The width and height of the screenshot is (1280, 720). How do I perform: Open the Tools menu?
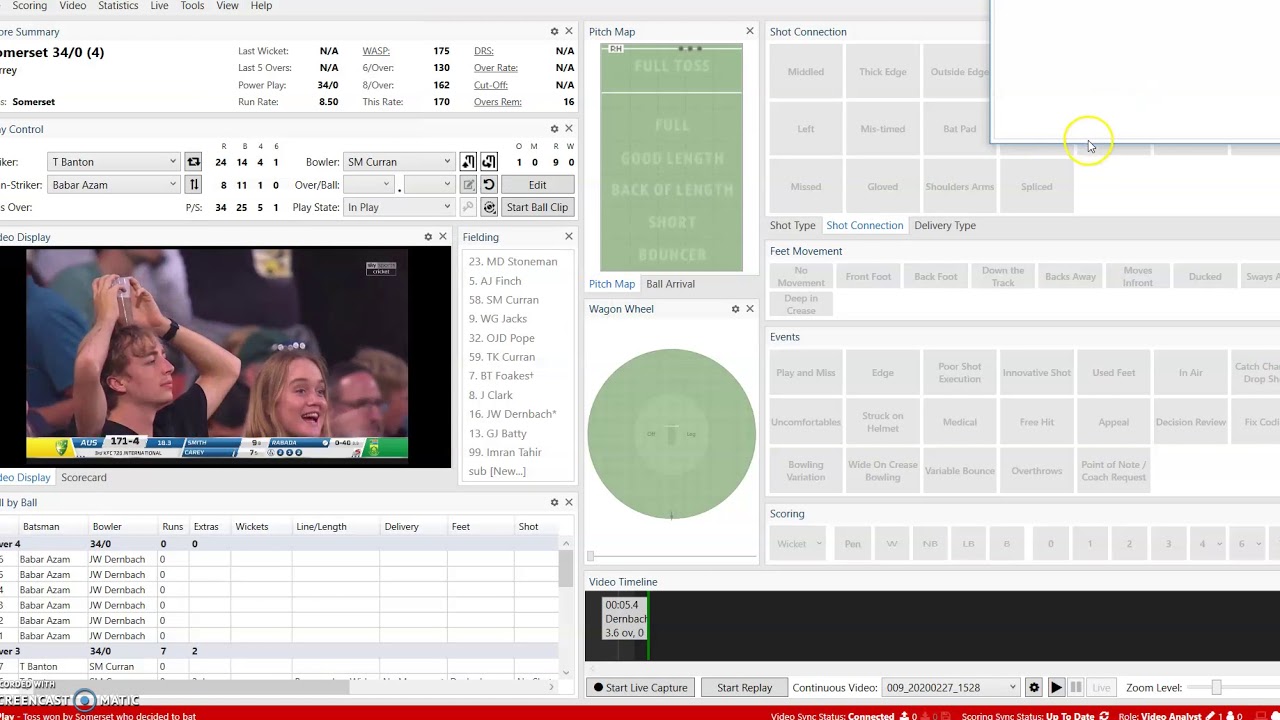click(x=192, y=6)
